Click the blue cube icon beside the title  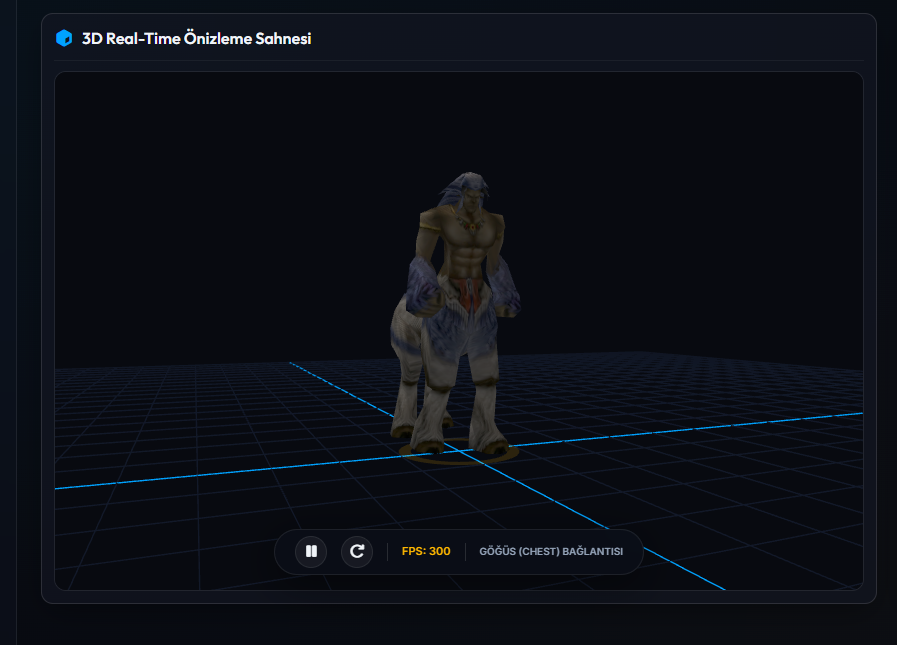[x=64, y=38]
